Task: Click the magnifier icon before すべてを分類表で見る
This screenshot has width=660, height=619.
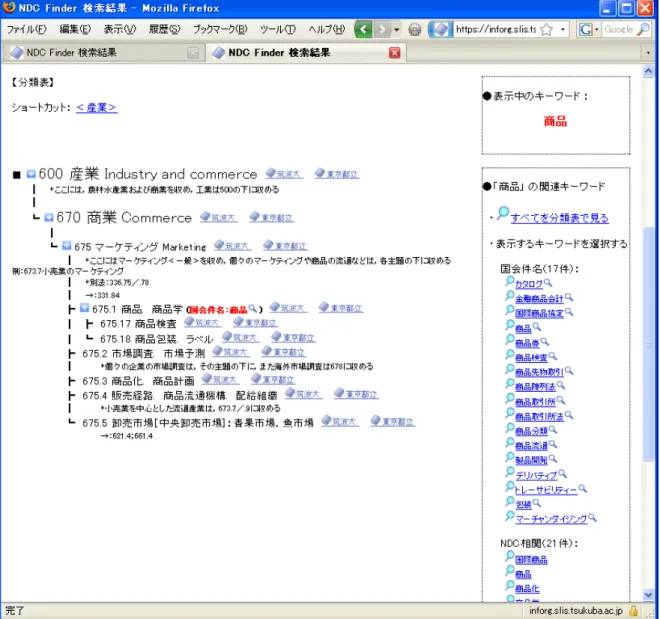Action: 503,213
